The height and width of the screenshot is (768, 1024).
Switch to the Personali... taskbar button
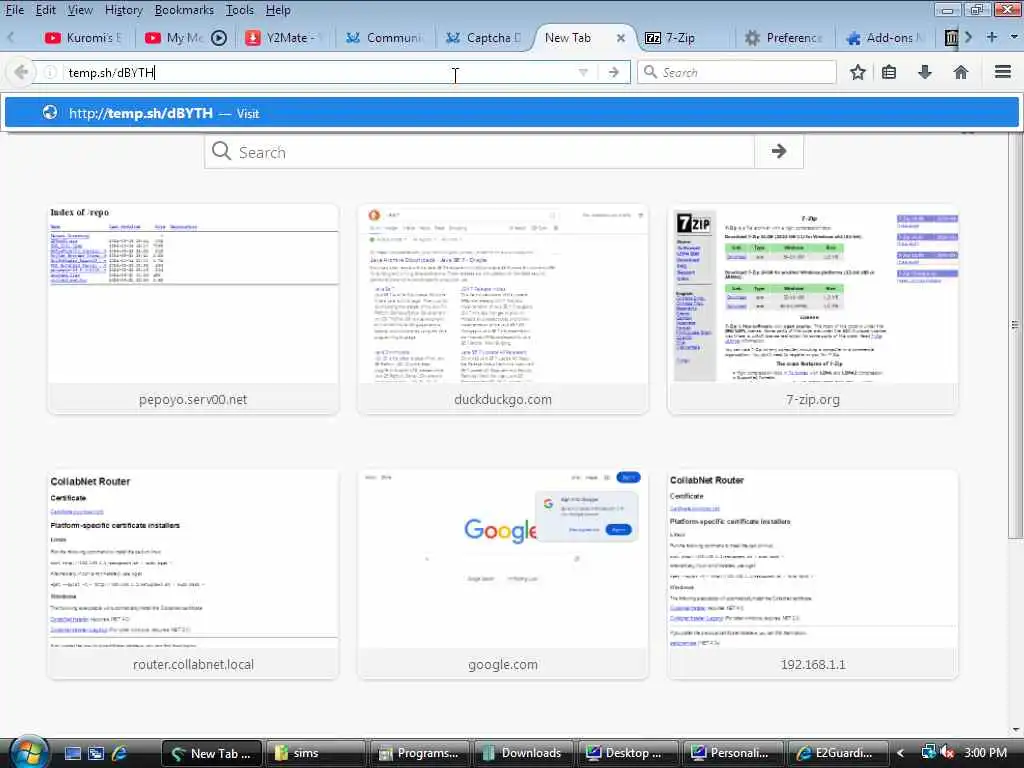pos(733,753)
